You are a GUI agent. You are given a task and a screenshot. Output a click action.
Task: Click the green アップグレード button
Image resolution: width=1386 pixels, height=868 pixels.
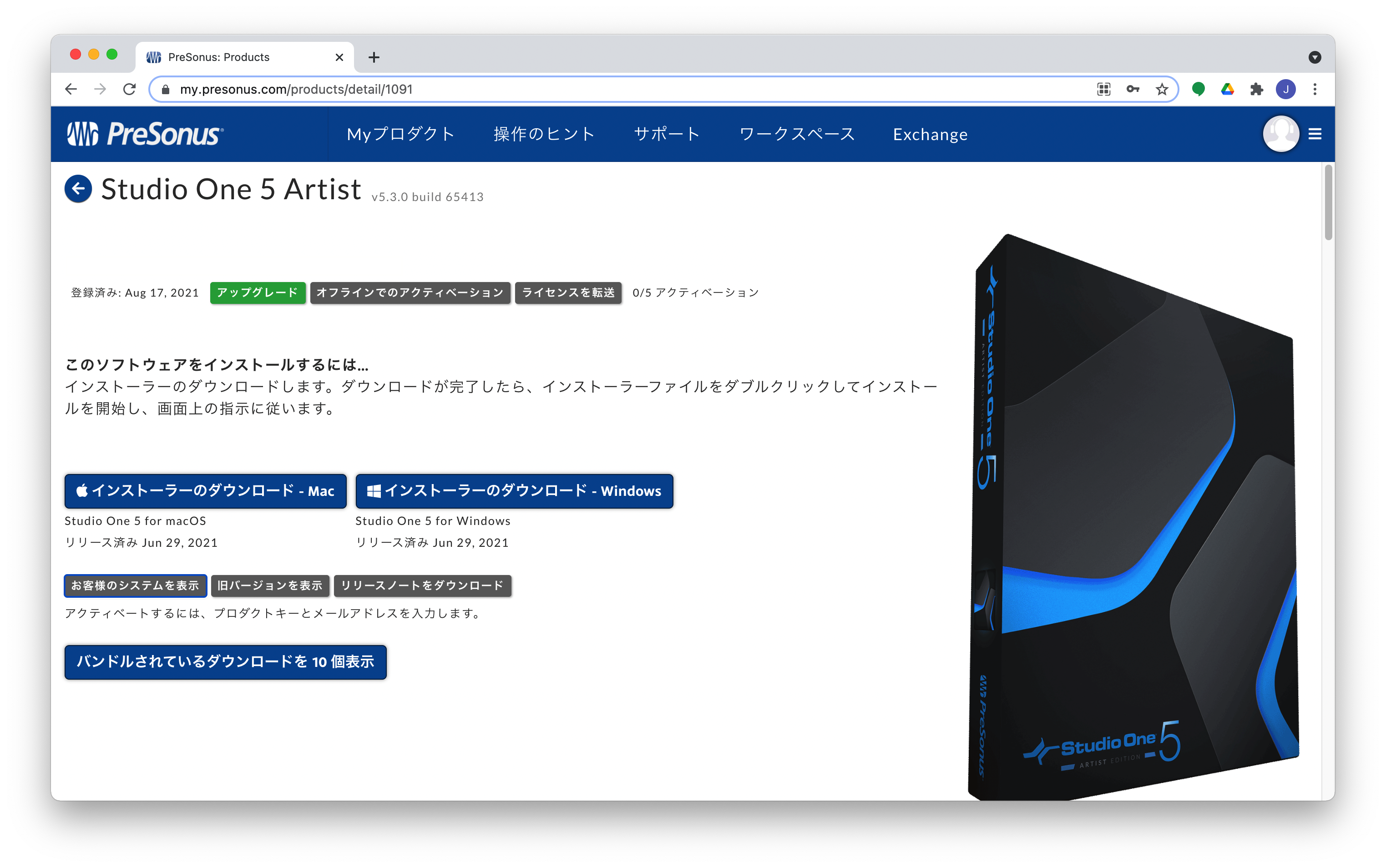[257, 293]
